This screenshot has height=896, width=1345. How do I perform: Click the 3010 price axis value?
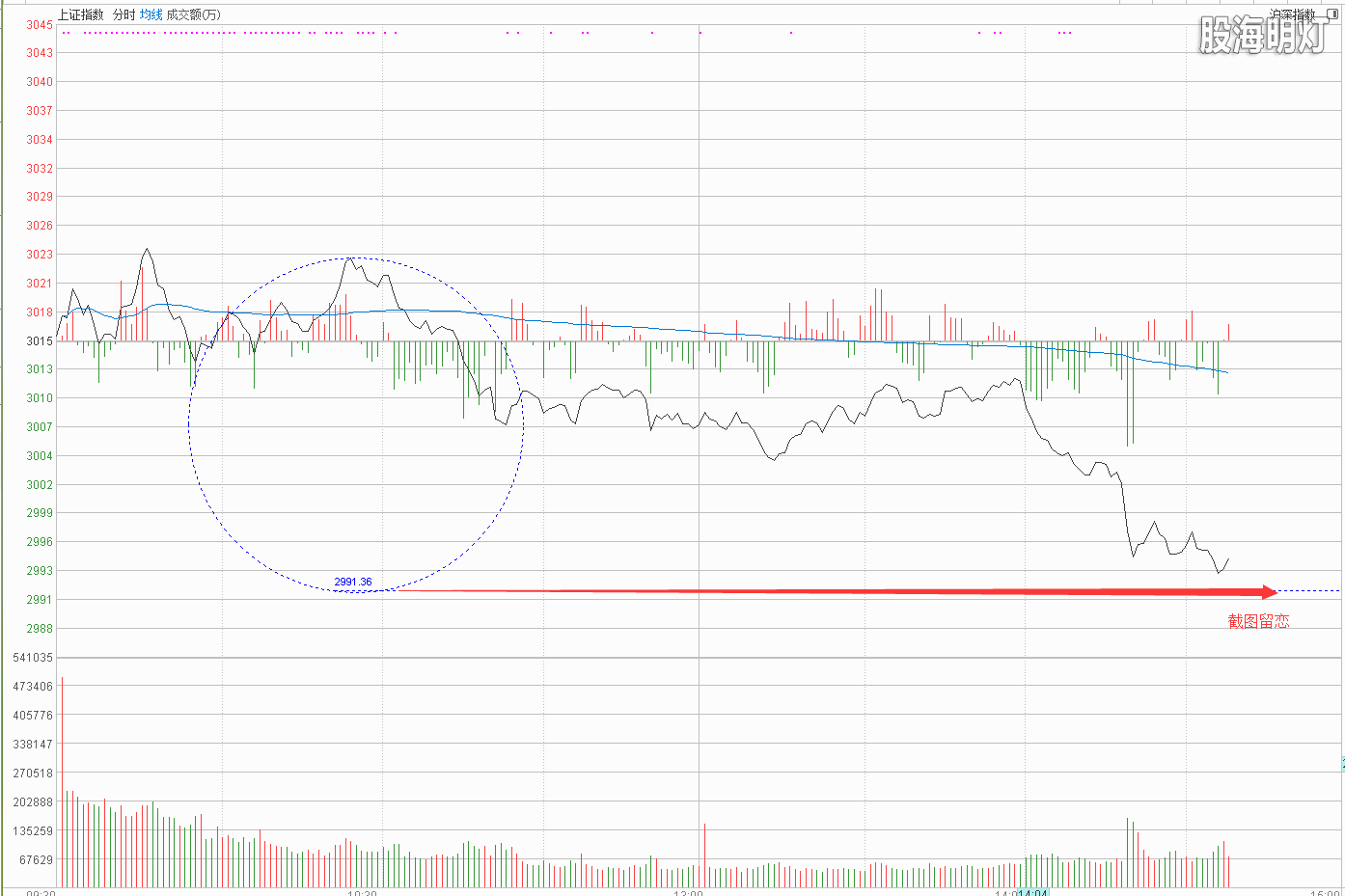(40, 398)
